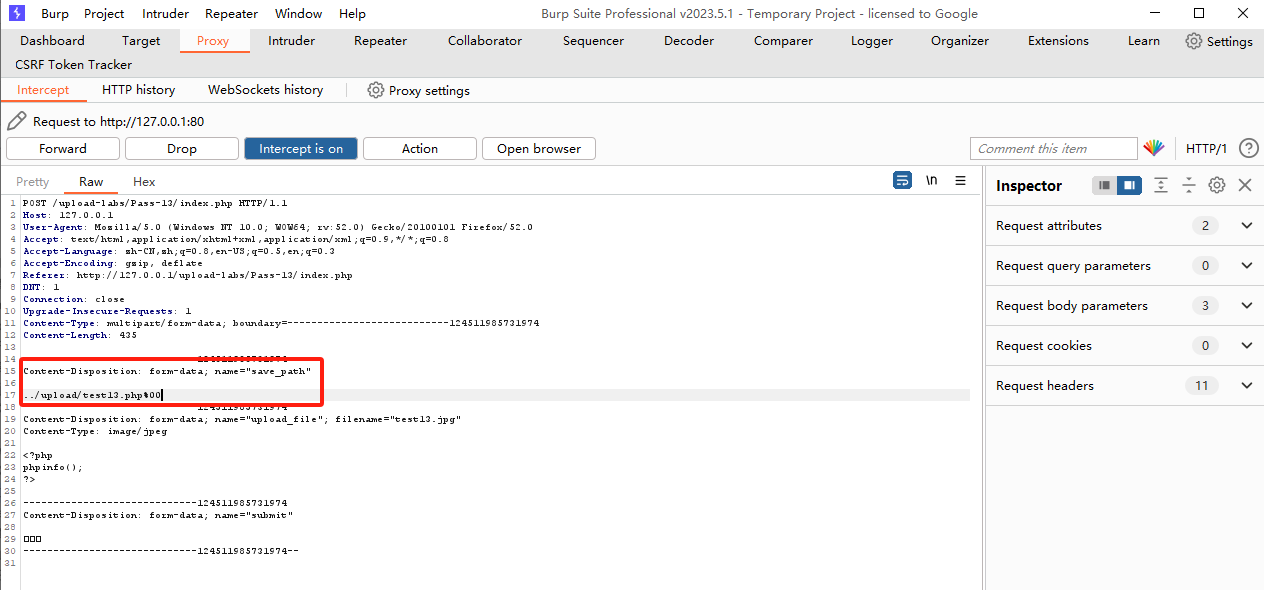This screenshot has width=1264, height=590.
Task: Switch editor to Raw view
Action: [91, 182]
